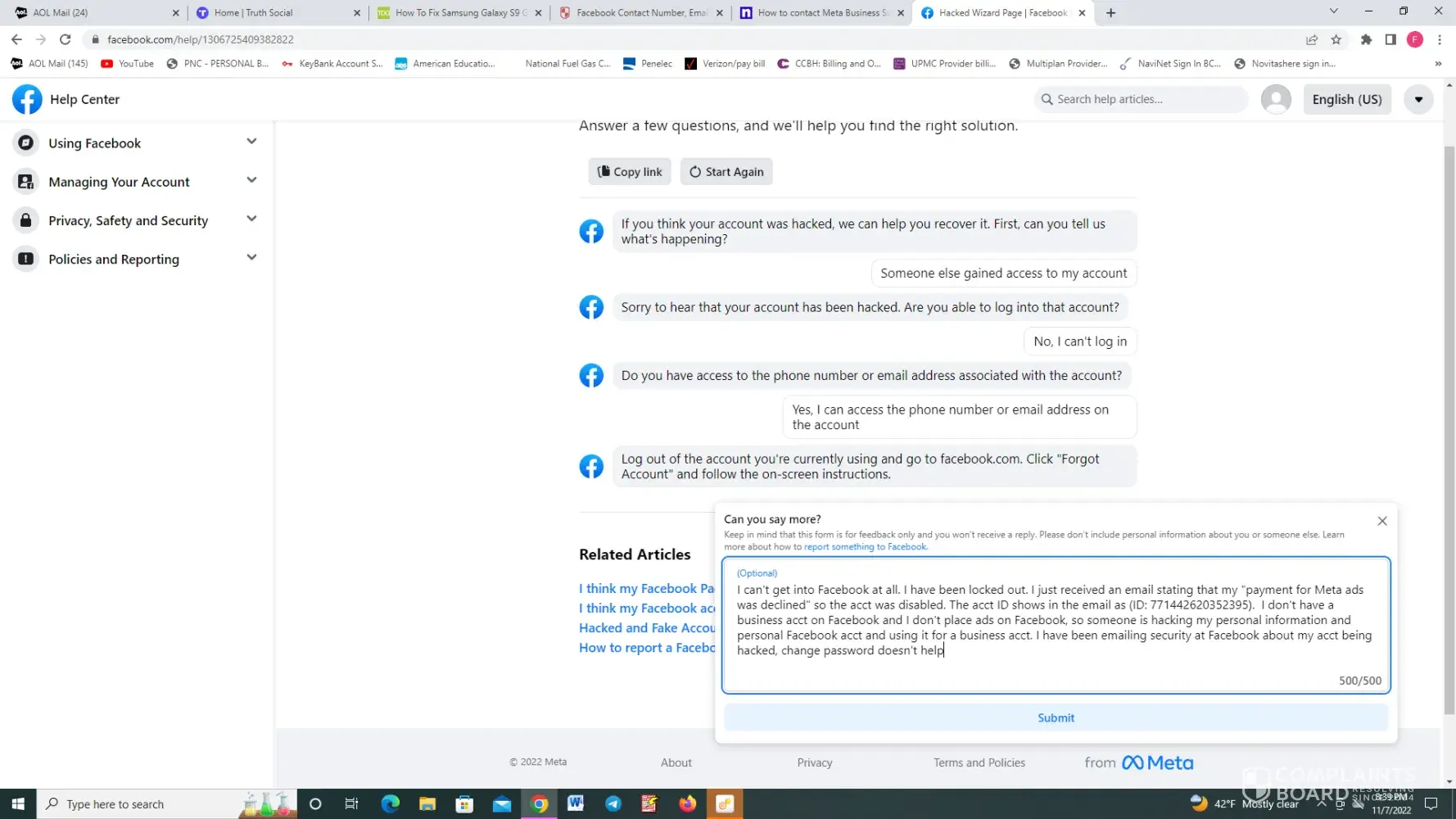Open Chrome three-dot menu
This screenshot has height=819, width=1456.
coord(1440,39)
